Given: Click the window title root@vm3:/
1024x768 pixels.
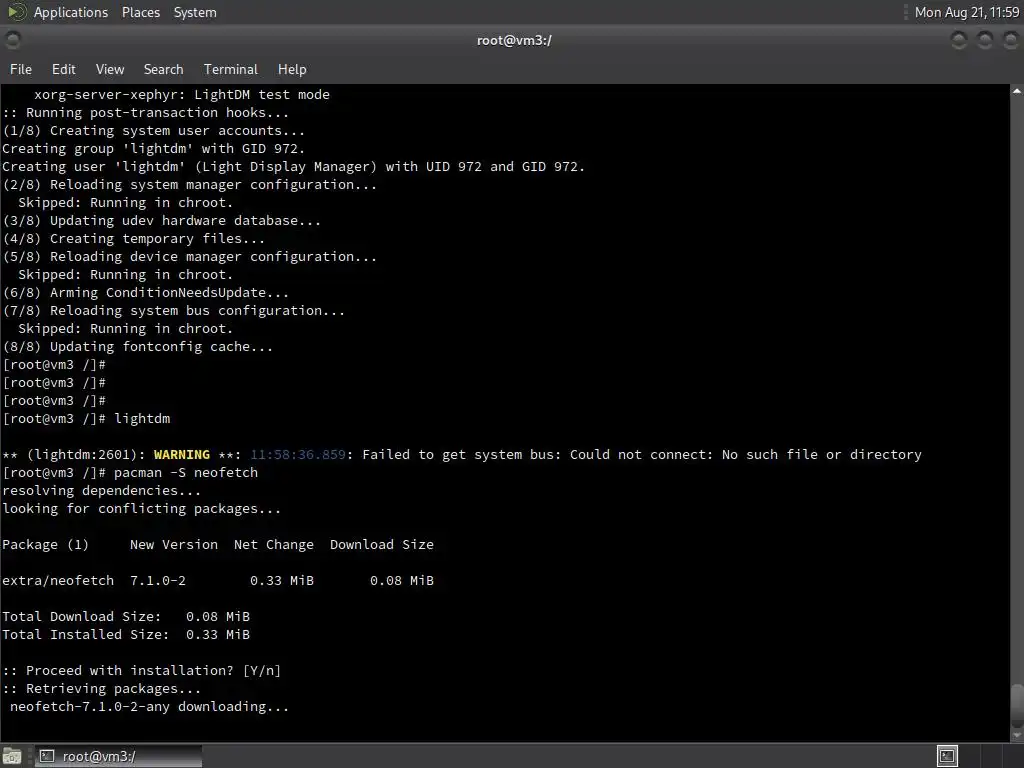Looking at the screenshot, I should 514,40.
